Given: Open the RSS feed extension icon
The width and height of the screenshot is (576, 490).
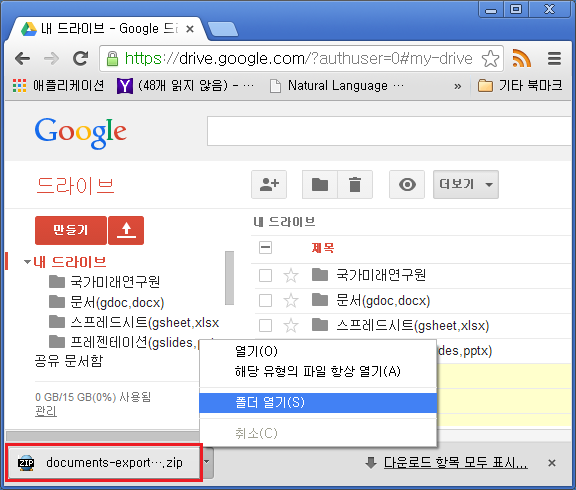Looking at the screenshot, I should [x=522, y=58].
